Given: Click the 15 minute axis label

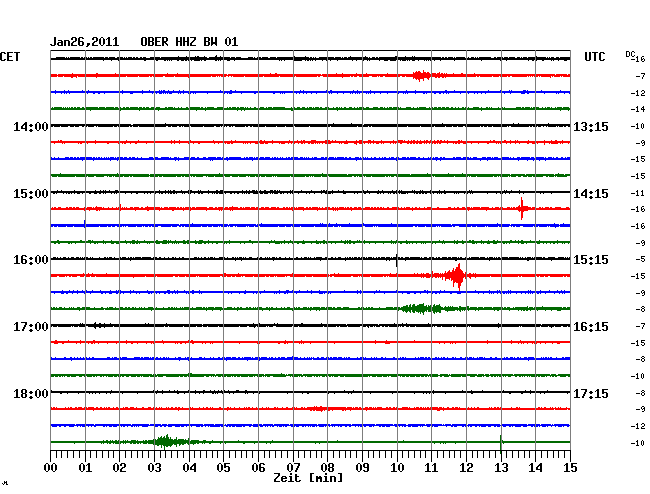Looking at the screenshot, I should (570, 468).
